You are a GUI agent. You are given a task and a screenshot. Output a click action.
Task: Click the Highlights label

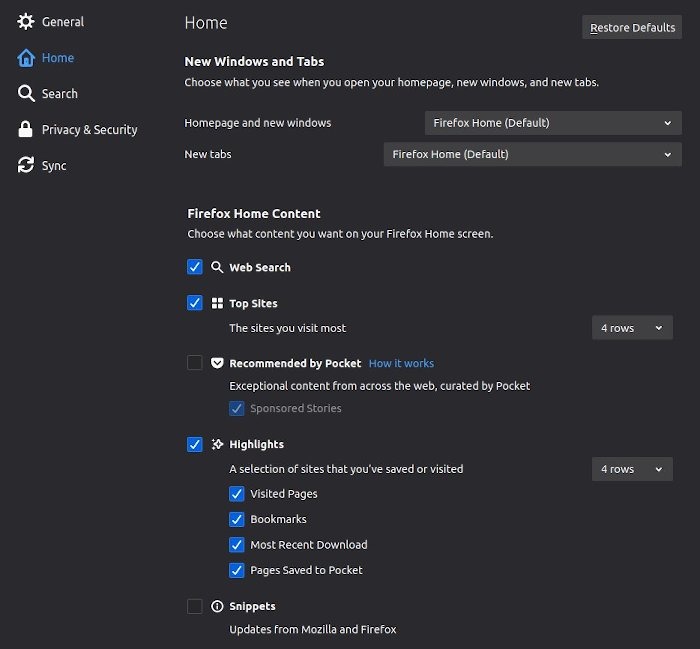tap(256, 445)
